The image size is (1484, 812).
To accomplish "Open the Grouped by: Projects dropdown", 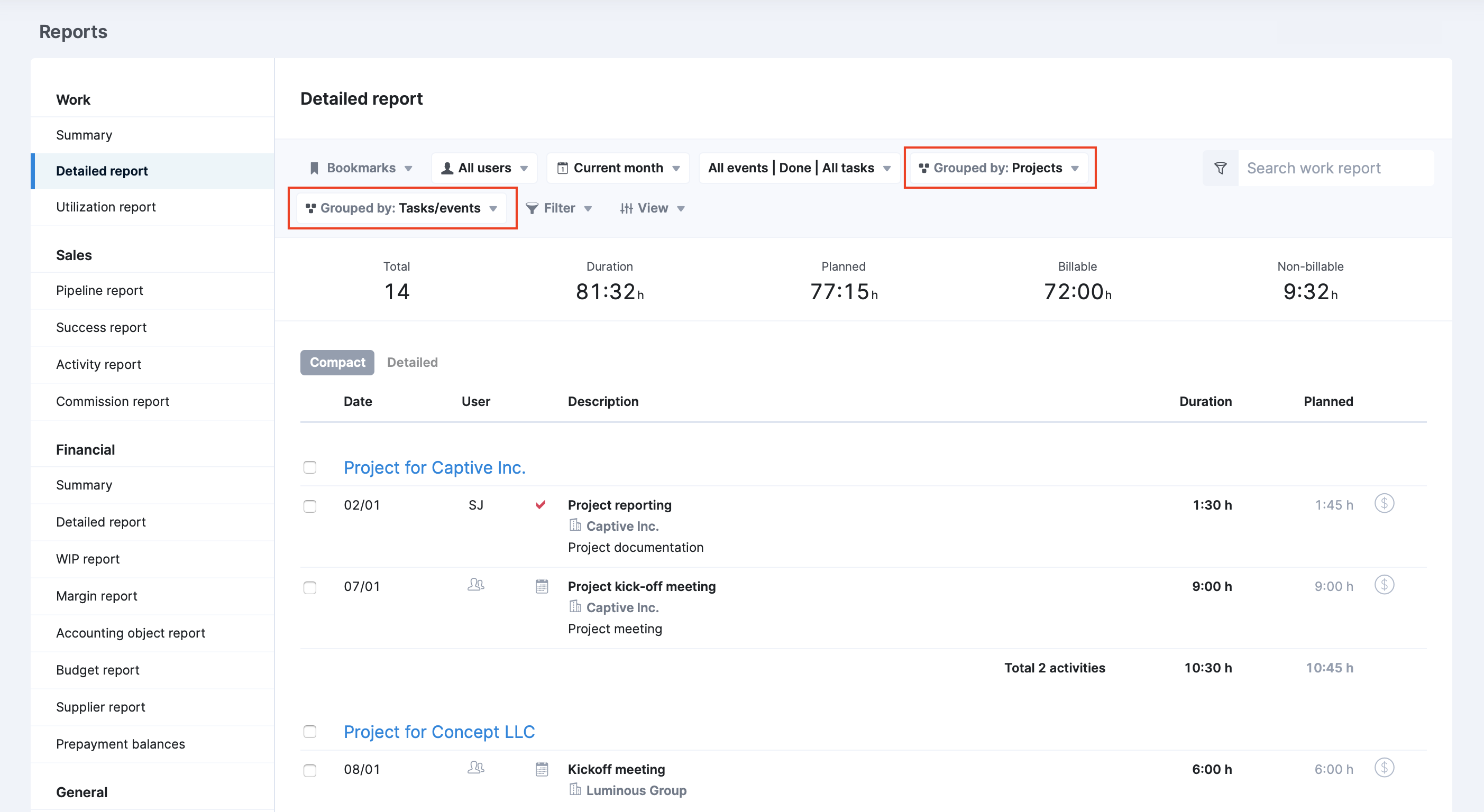I will 999,168.
